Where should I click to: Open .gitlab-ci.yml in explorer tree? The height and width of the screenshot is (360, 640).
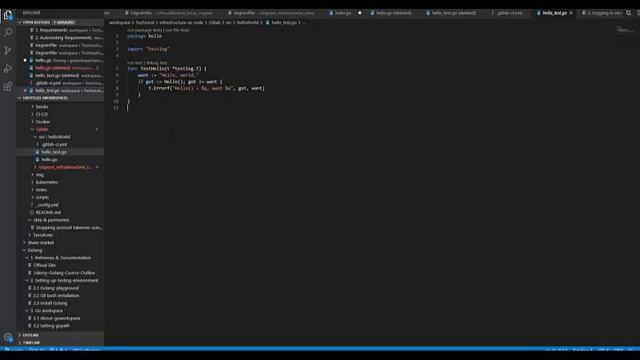(54, 144)
